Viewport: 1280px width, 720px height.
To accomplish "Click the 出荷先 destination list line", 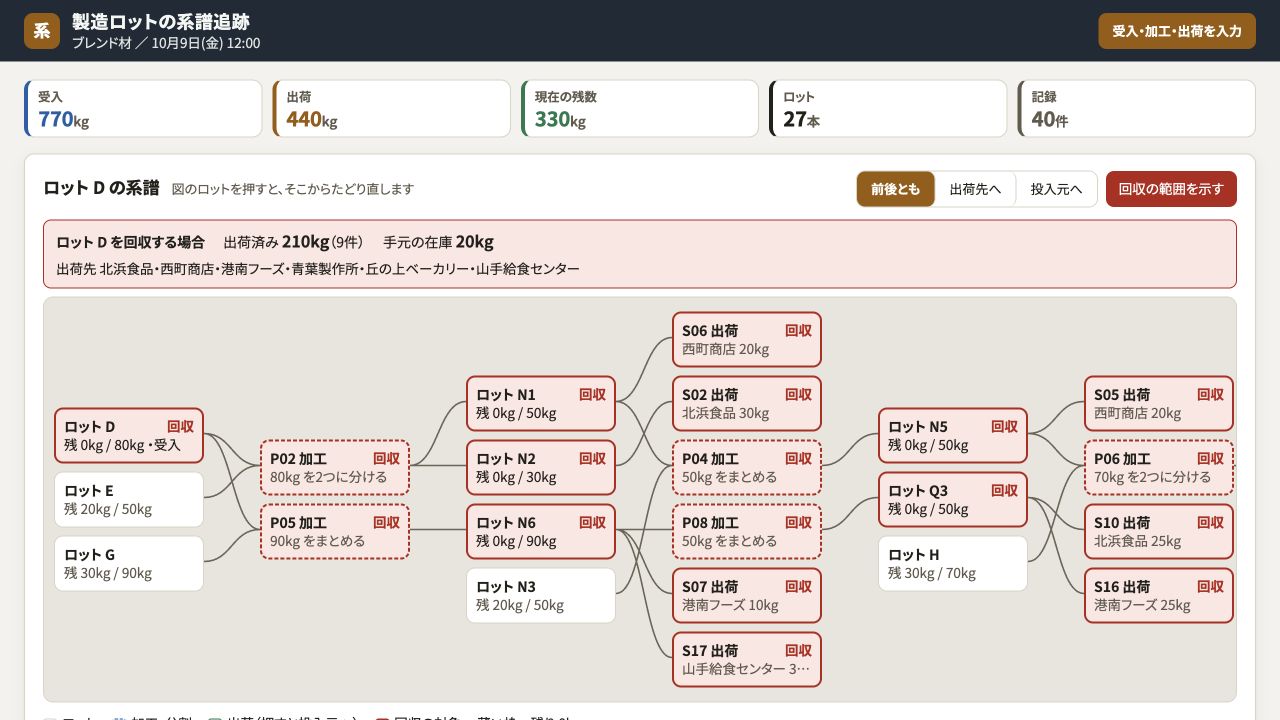I will 318,269.
